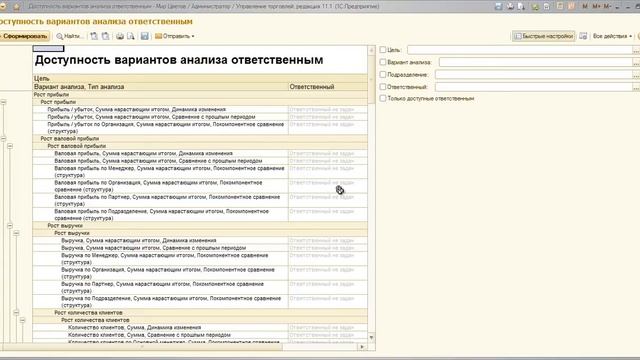Enable the Вариант анализа filter checkbox
Viewport: 640px width, 360px height.
pos(382,62)
